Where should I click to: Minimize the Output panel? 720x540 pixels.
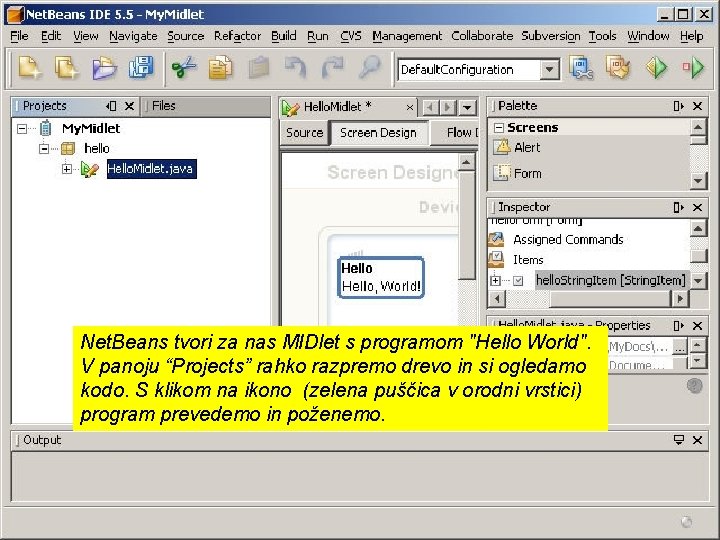pos(678,440)
